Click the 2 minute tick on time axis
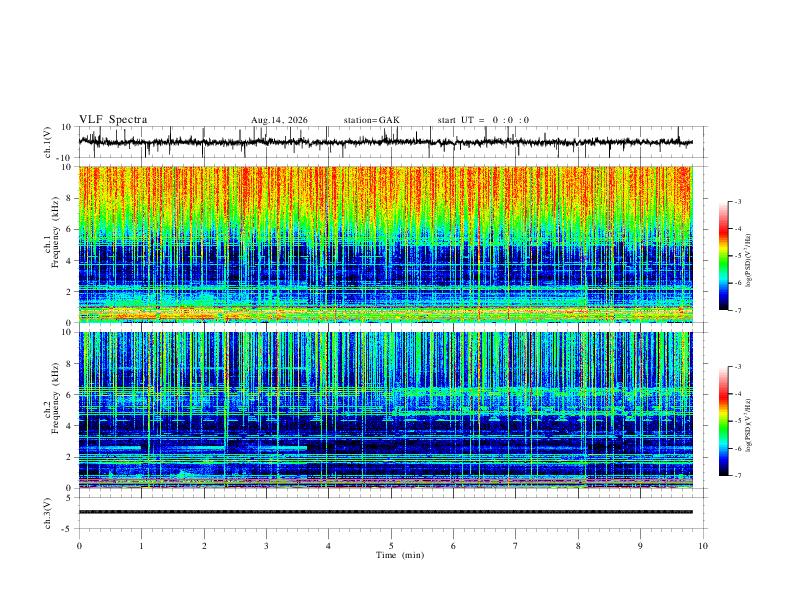Image resolution: width=792 pixels, height=612 pixels. [x=204, y=546]
